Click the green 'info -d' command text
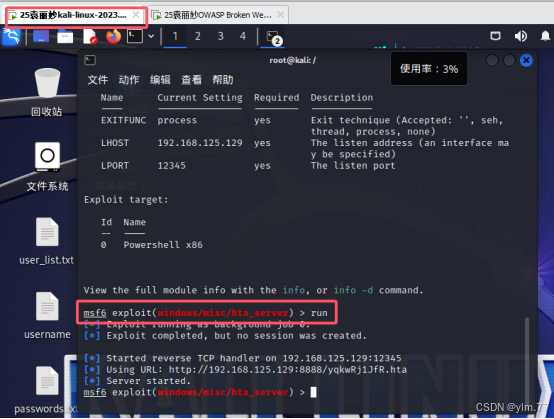The width and height of the screenshot is (554, 419). tap(353, 290)
